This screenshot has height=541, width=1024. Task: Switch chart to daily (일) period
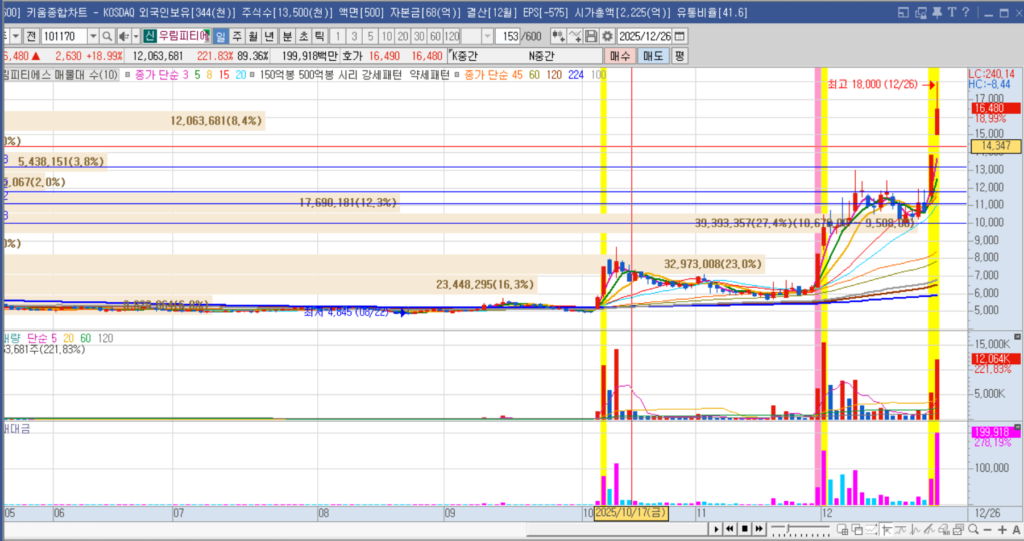tap(221, 36)
